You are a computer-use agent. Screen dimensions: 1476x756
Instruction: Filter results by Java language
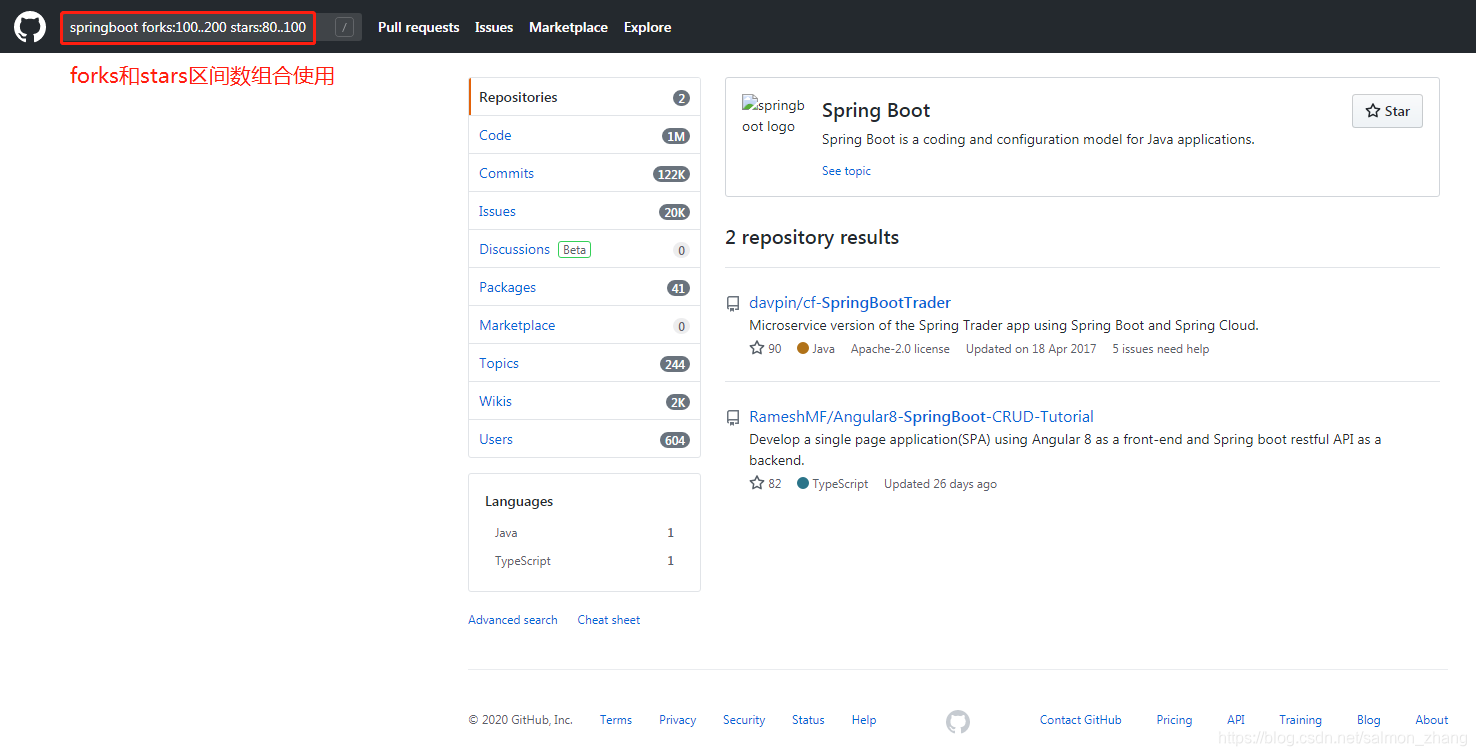(x=584, y=533)
